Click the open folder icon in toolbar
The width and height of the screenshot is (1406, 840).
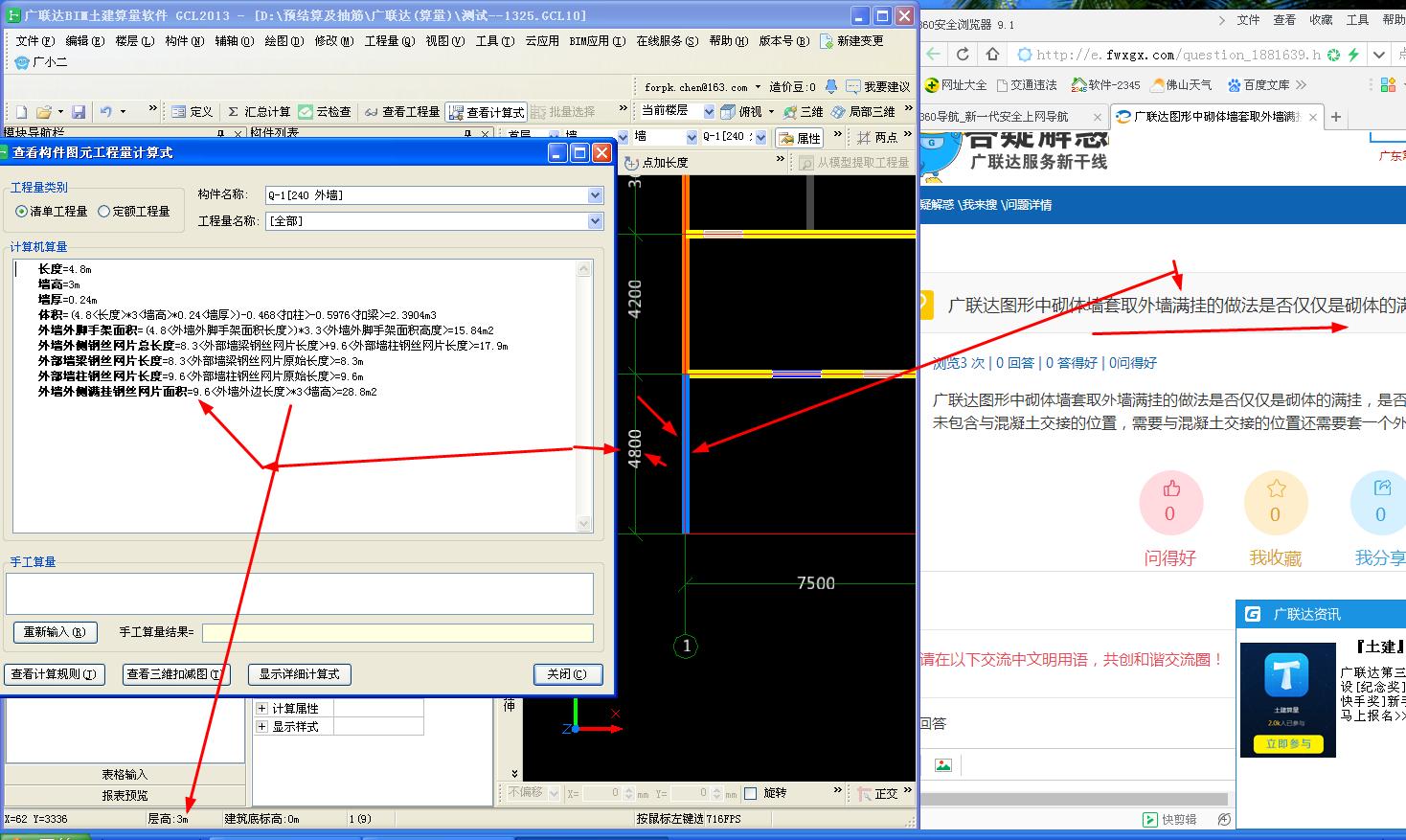[44, 112]
